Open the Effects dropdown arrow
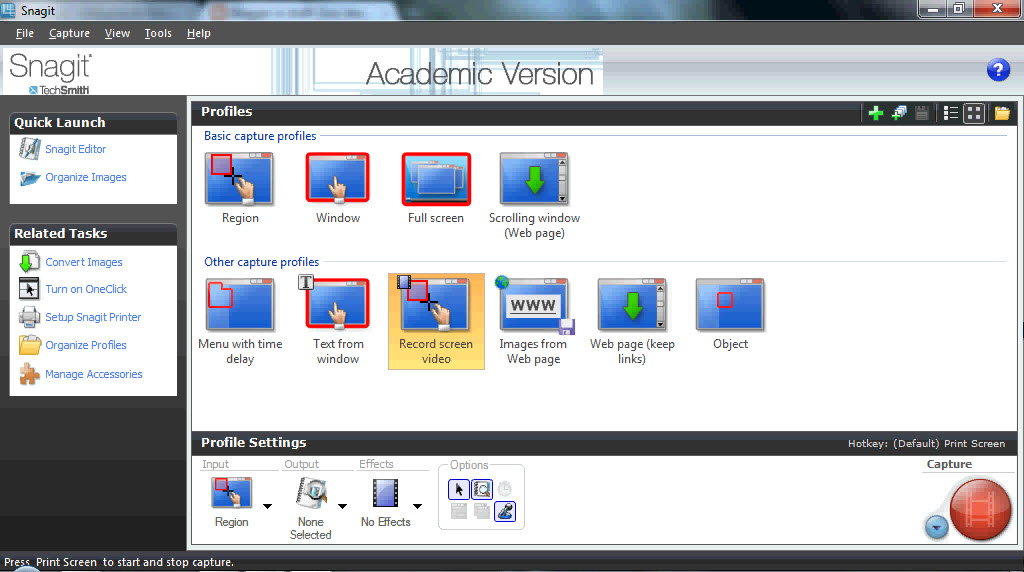The image size is (1024, 572). click(417, 506)
